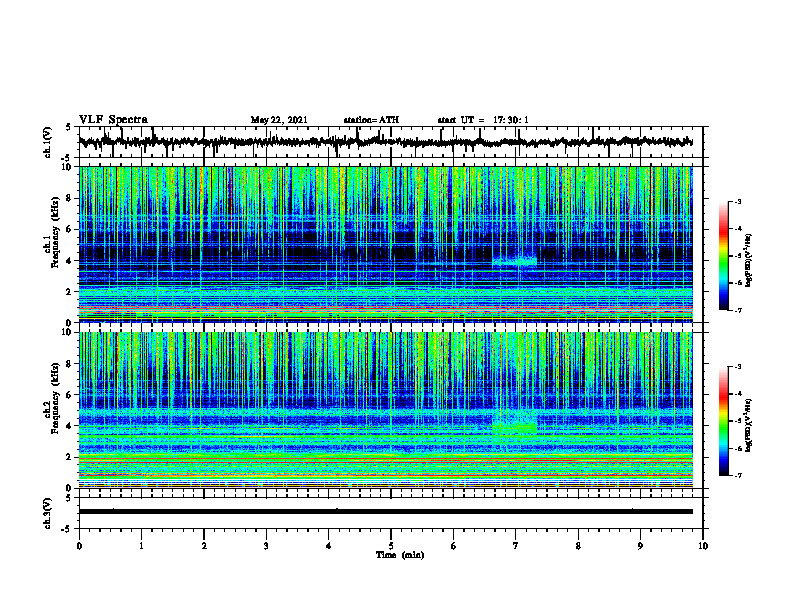Click the "ch.3(V)" axis label
Screen dimensions: 792x612
48,513
